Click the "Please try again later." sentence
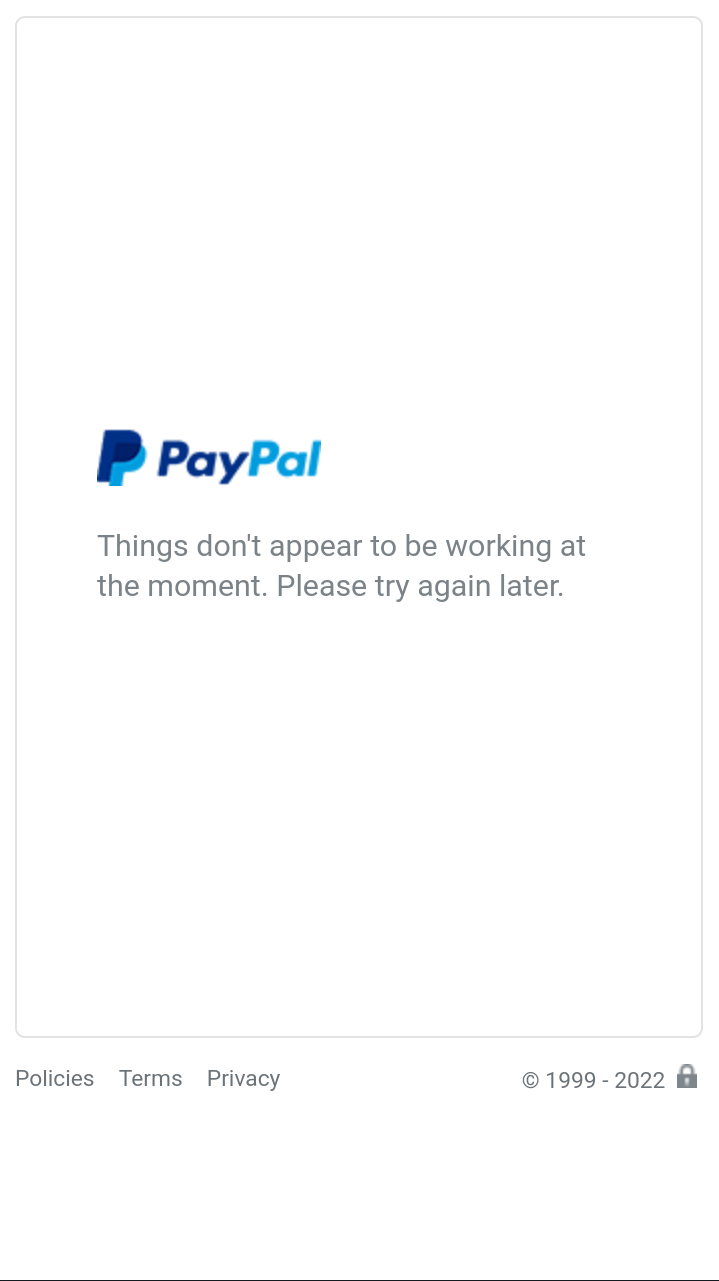 [420, 586]
